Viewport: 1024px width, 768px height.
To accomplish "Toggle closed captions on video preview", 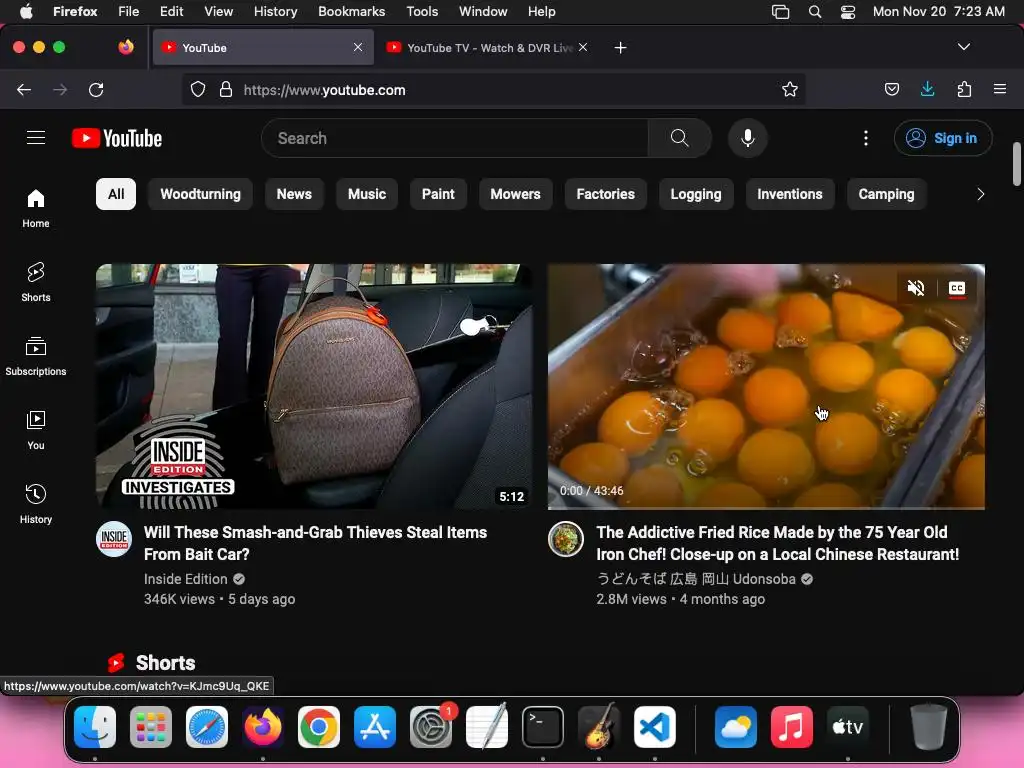I will (x=957, y=288).
